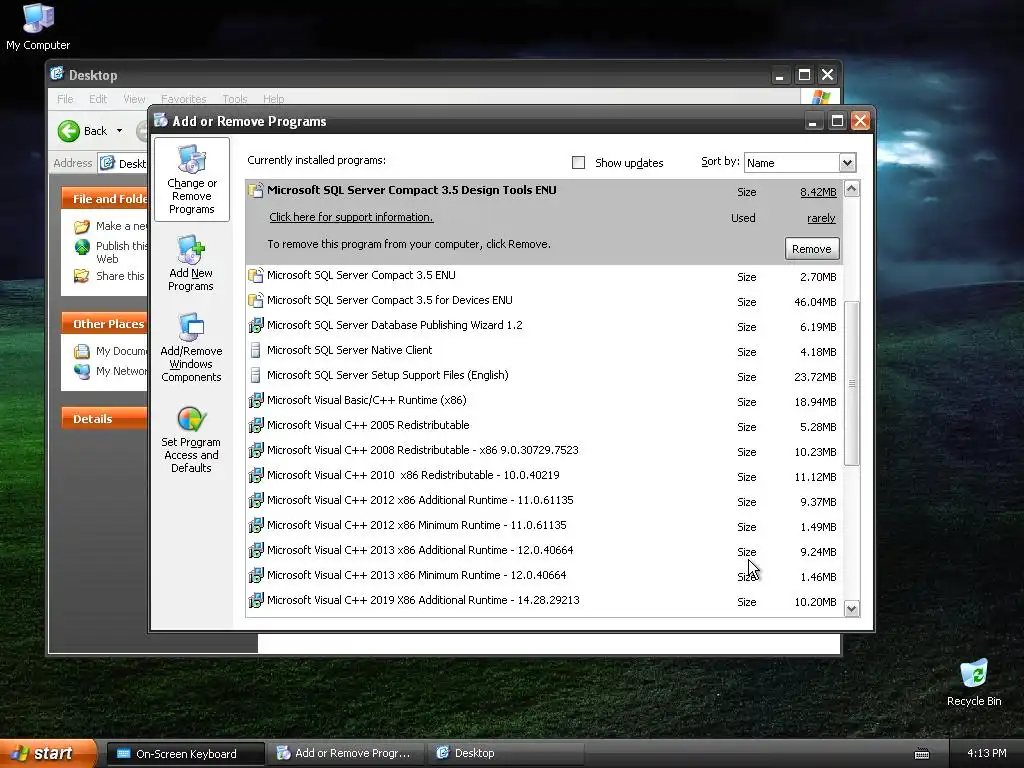Enable Show updates checkbox
The height and width of the screenshot is (768, 1024).
point(578,163)
